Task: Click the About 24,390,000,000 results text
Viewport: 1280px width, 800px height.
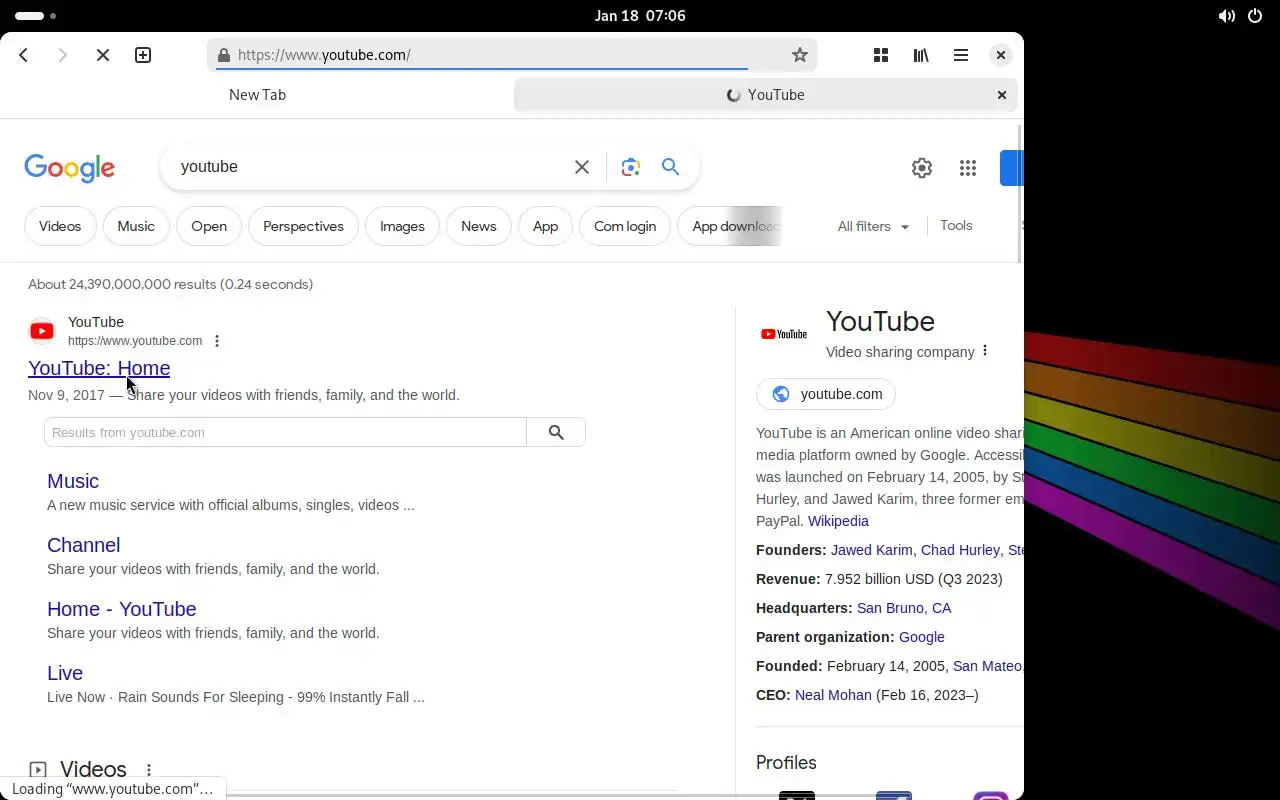Action: 170,284
